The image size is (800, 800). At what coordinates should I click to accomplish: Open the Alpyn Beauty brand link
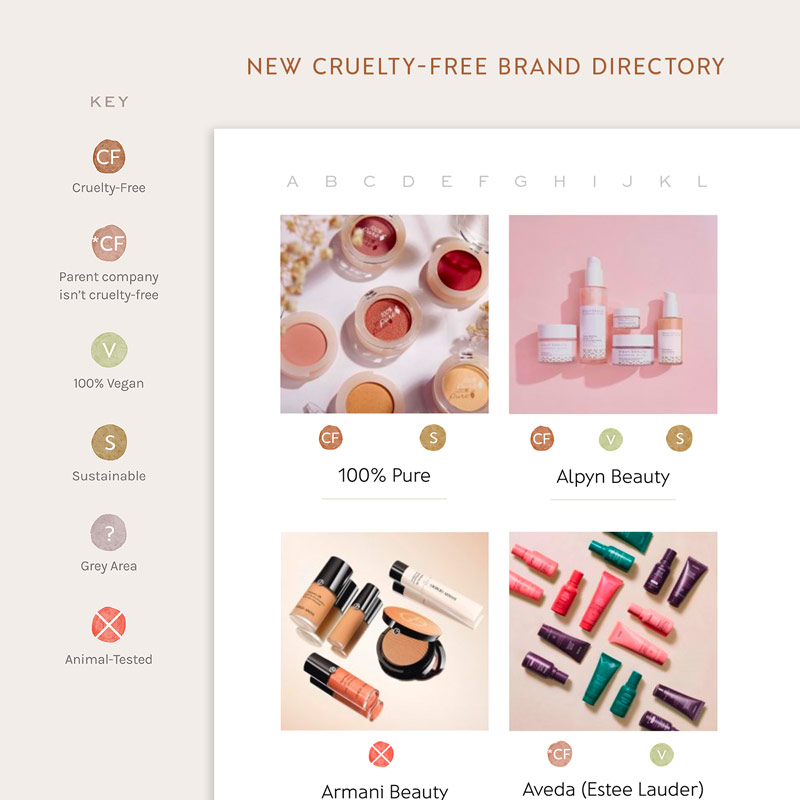[613, 477]
